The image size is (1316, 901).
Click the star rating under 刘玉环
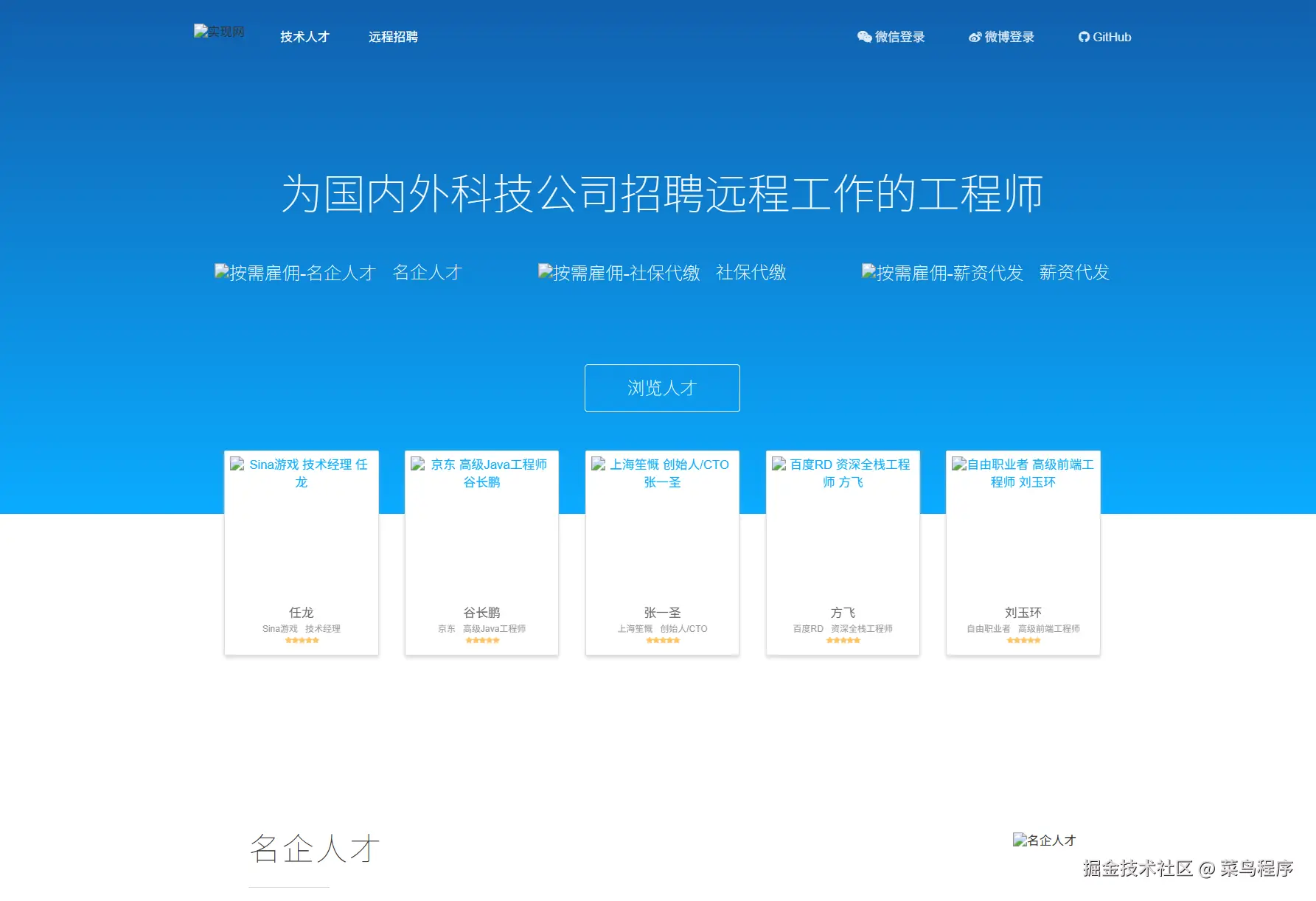(1023, 641)
